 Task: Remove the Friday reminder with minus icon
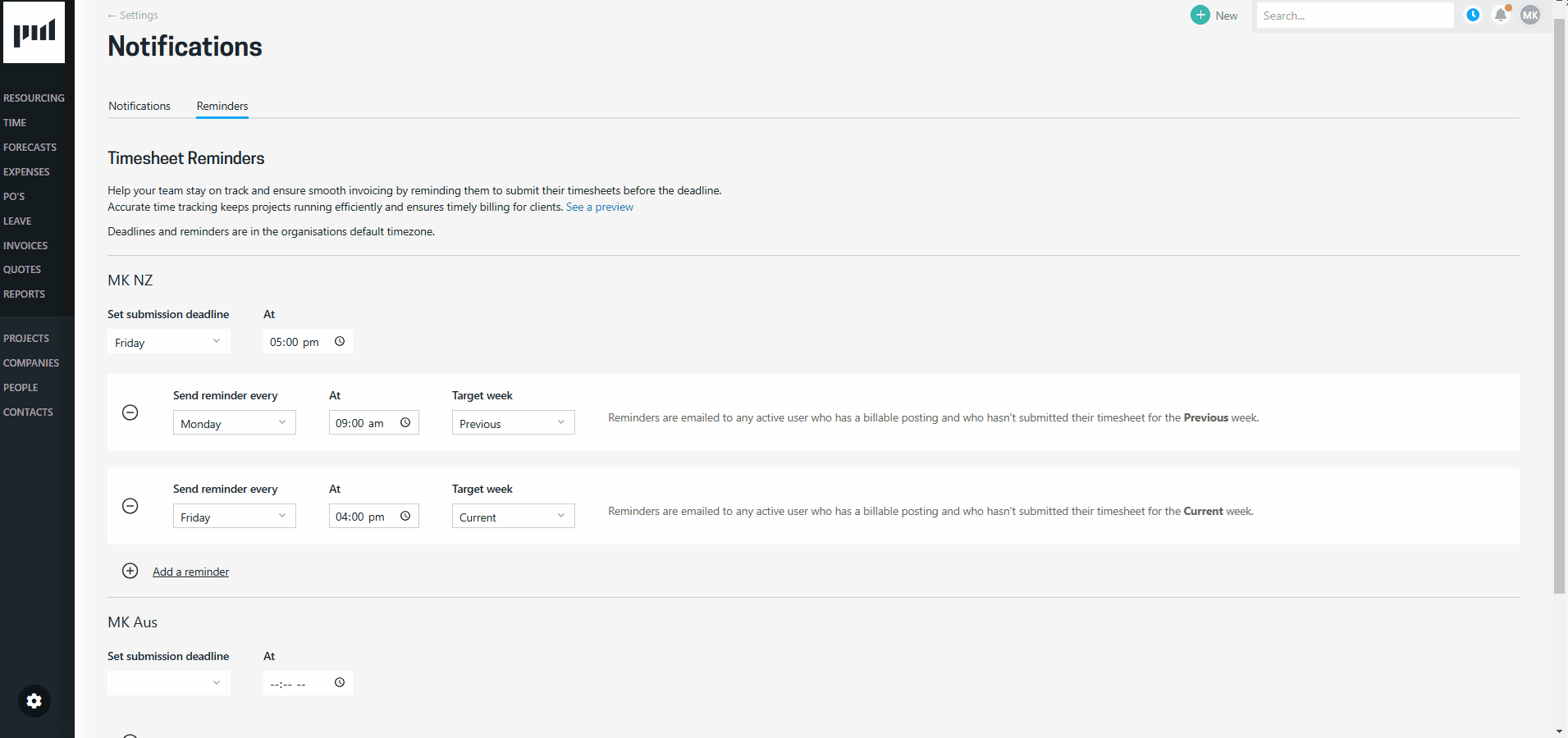tap(130, 506)
